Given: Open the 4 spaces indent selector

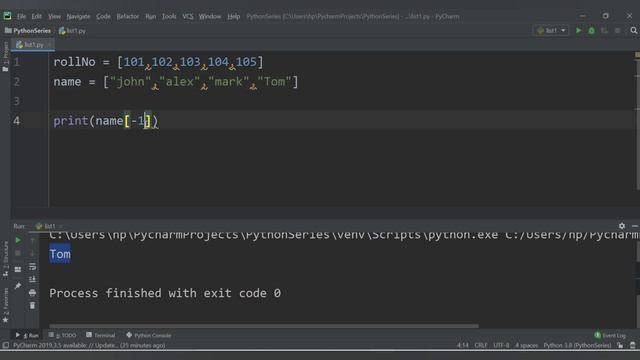Looking at the screenshot, I should [526, 345].
